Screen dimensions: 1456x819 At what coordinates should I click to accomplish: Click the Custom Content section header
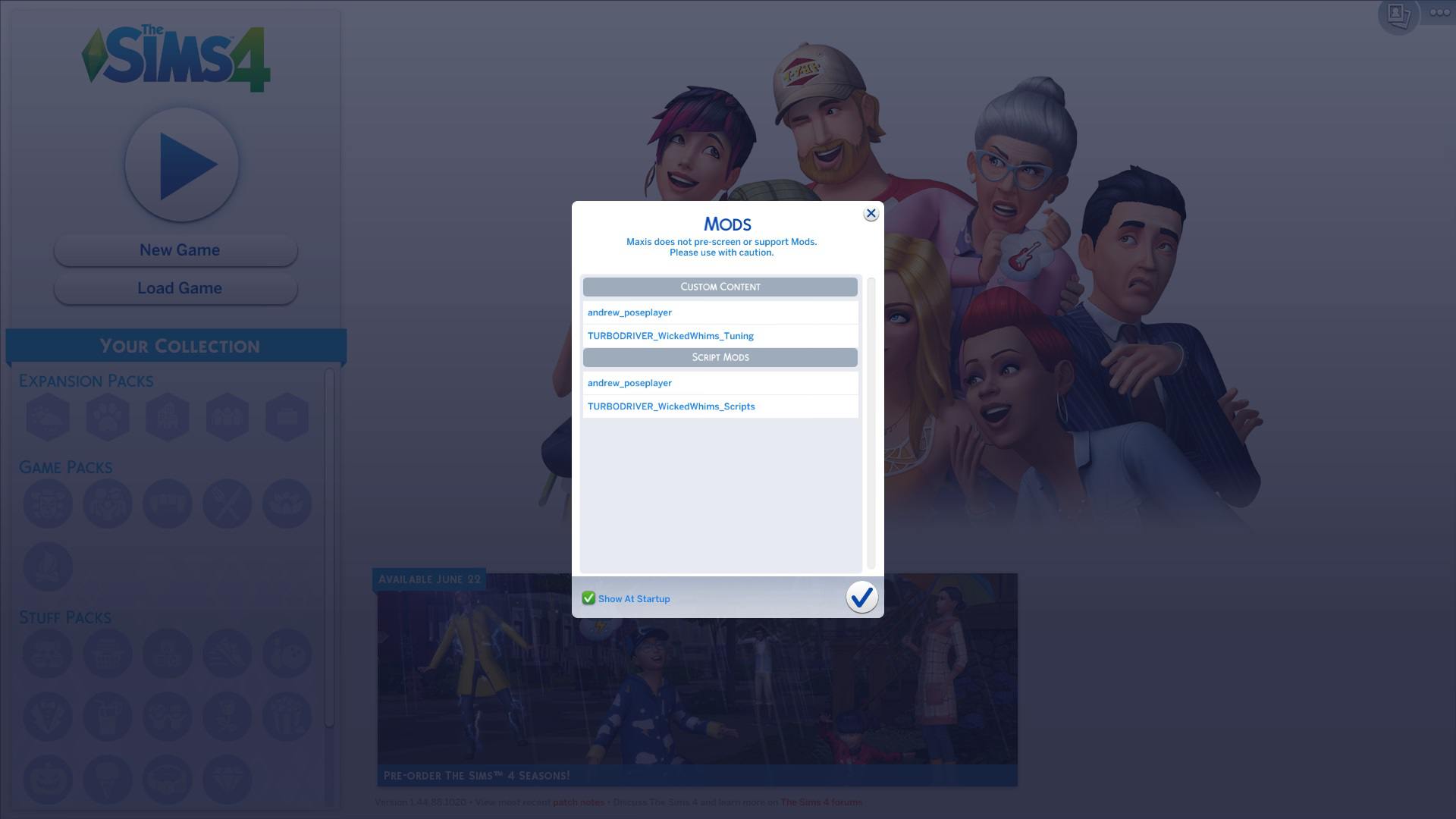tap(720, 287)
